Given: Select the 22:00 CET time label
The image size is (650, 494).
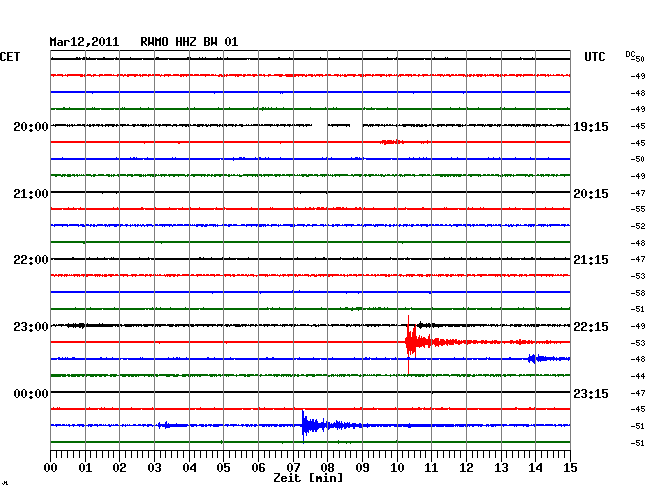Looking at the screenshot, I should point(31,260).
